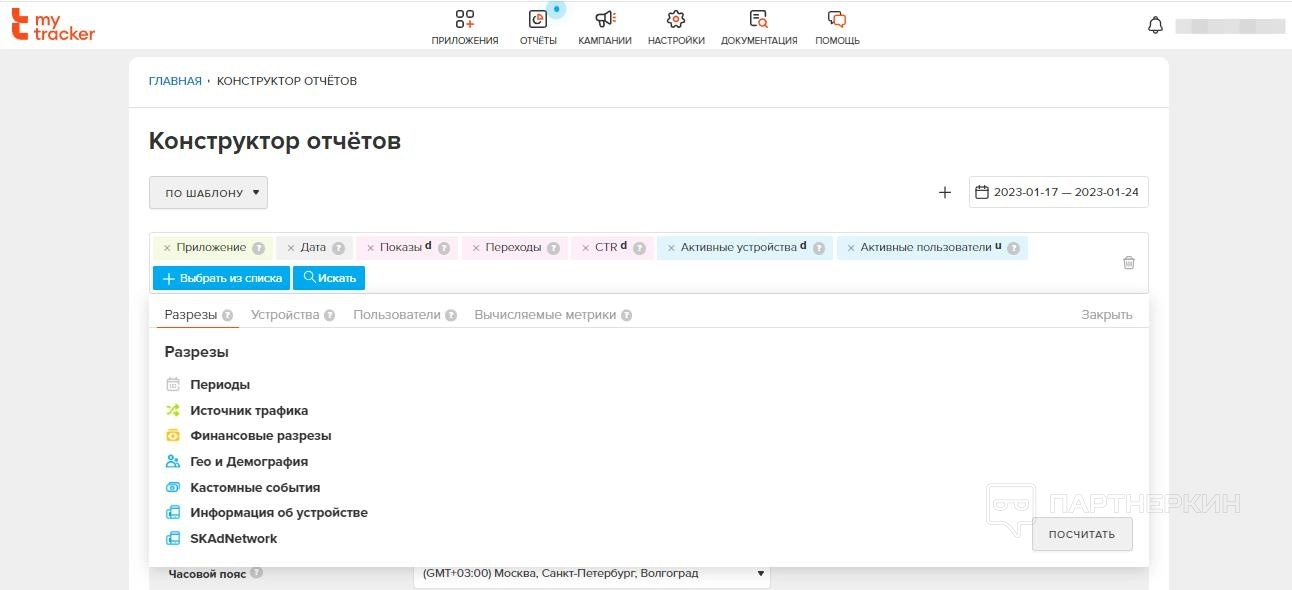1292x590 pixels.
Task: Remove the Активные пользователи tag
Action: click(851, 248)
